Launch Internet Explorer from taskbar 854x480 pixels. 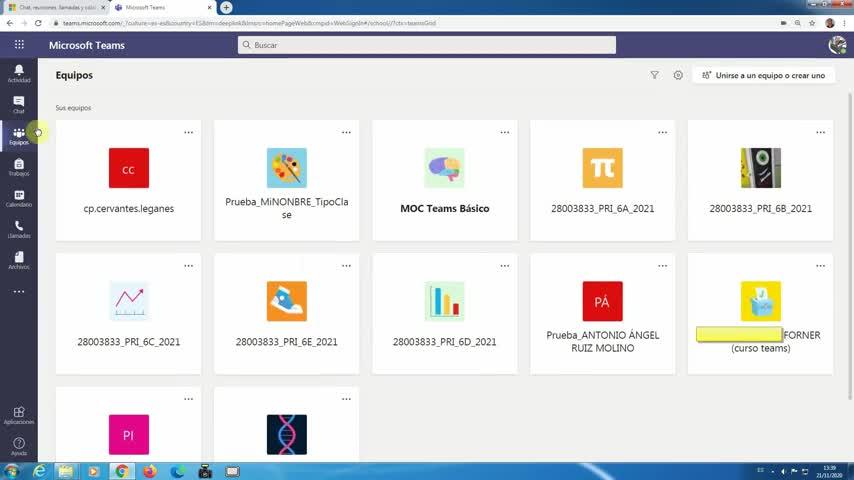[x=39, y=471]
